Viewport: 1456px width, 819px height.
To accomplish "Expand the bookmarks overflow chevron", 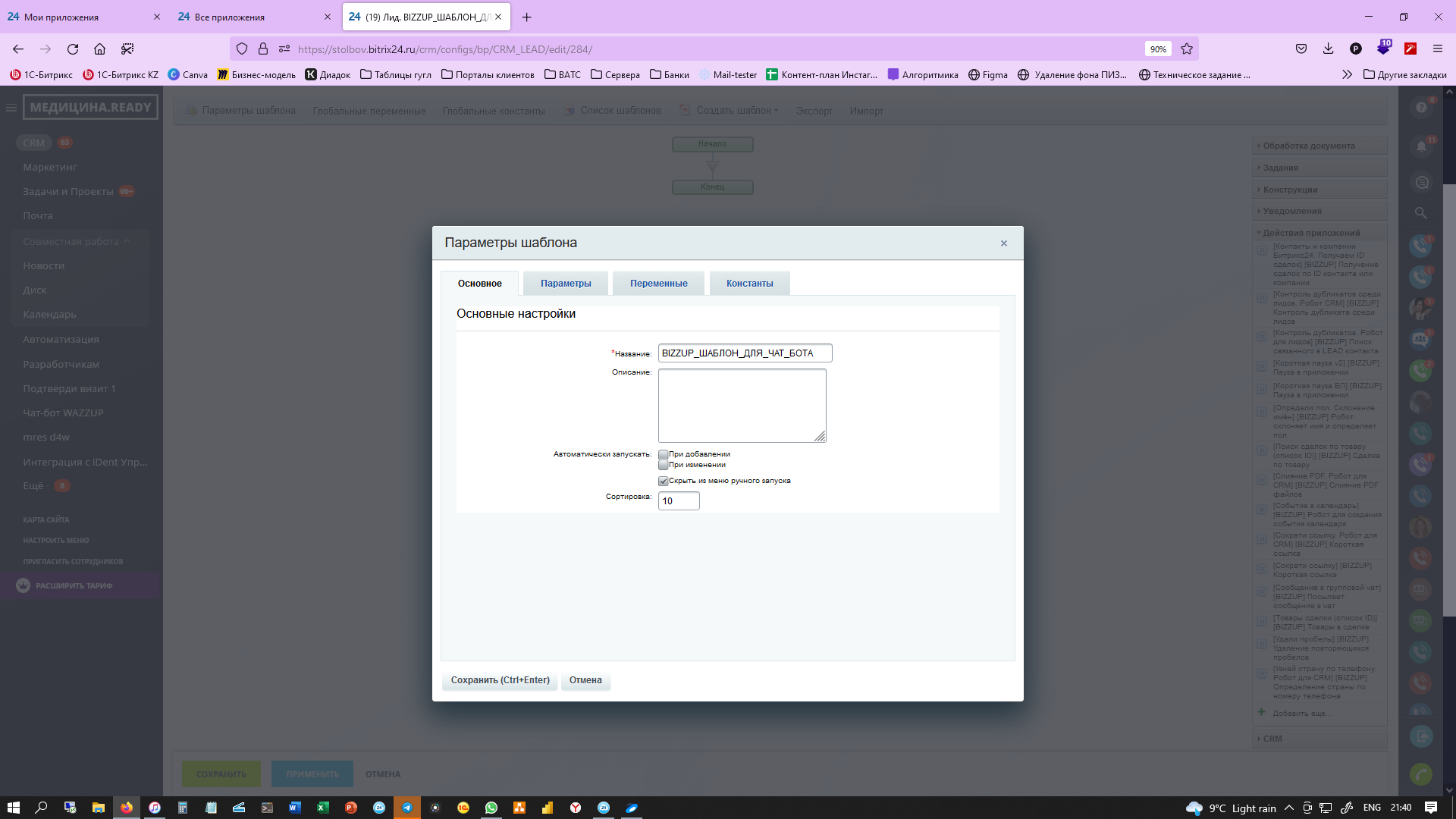I will pos(1346,74).
